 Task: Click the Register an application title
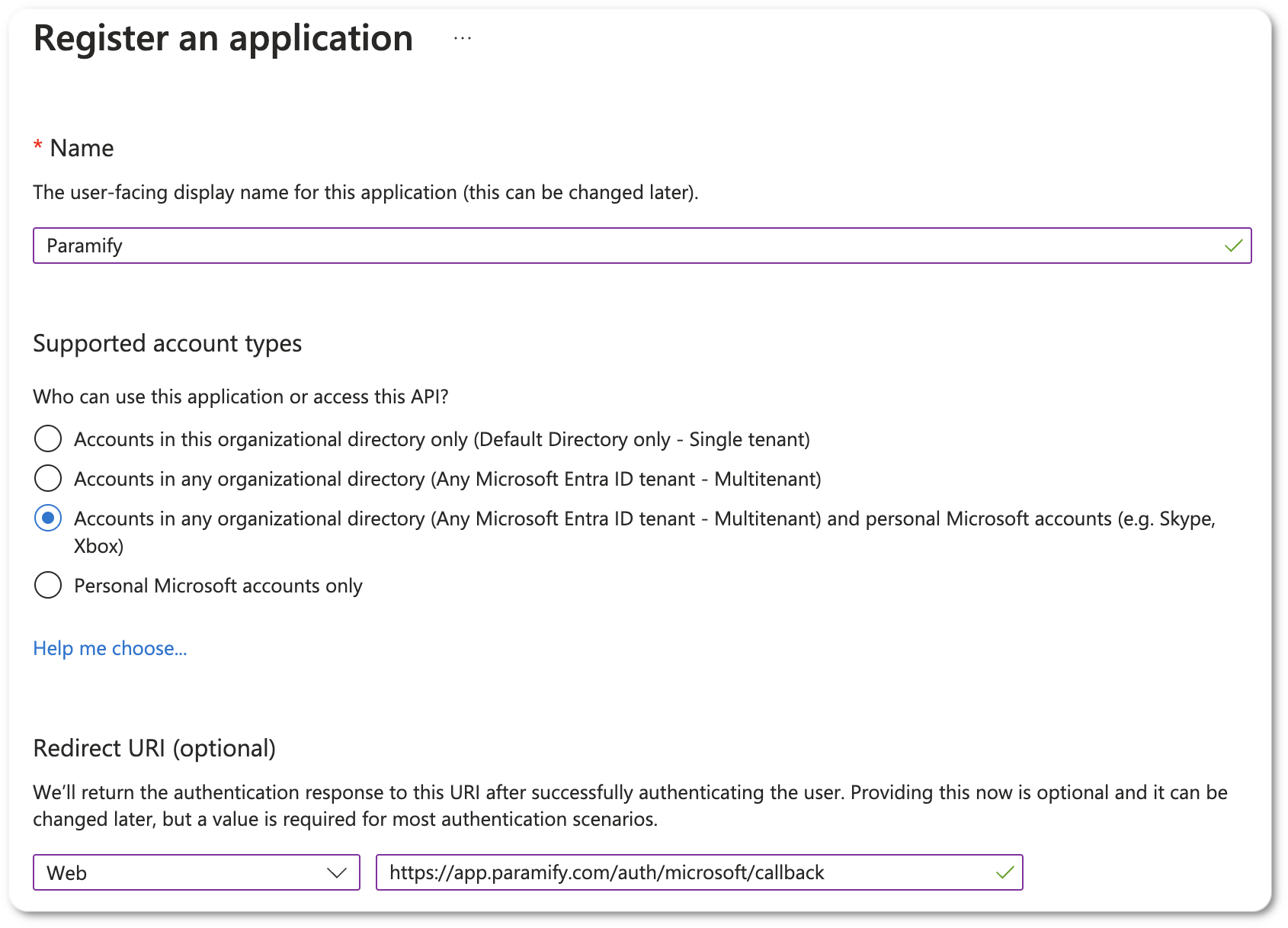[x=223, y=38]
